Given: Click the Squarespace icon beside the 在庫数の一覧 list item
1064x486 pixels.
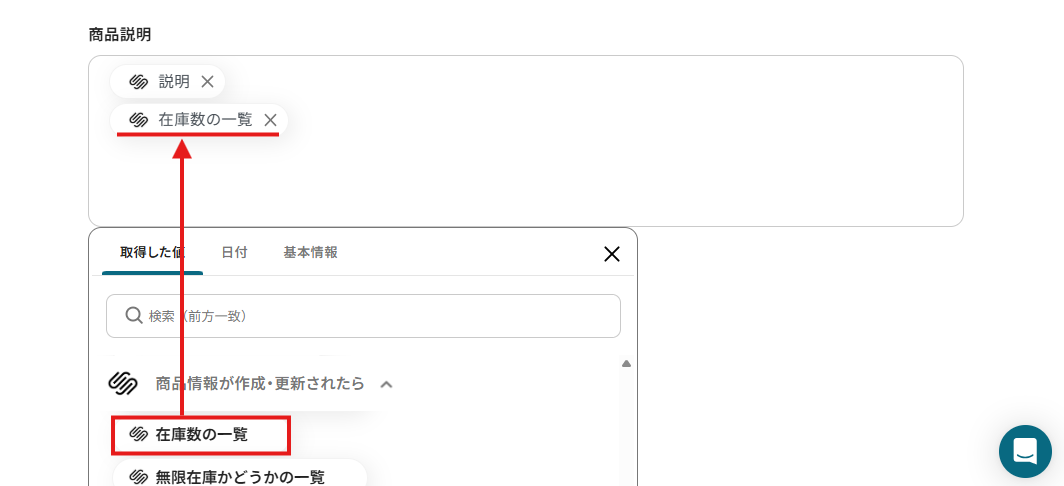Looking at the screenshot, I should coord(138,434).
